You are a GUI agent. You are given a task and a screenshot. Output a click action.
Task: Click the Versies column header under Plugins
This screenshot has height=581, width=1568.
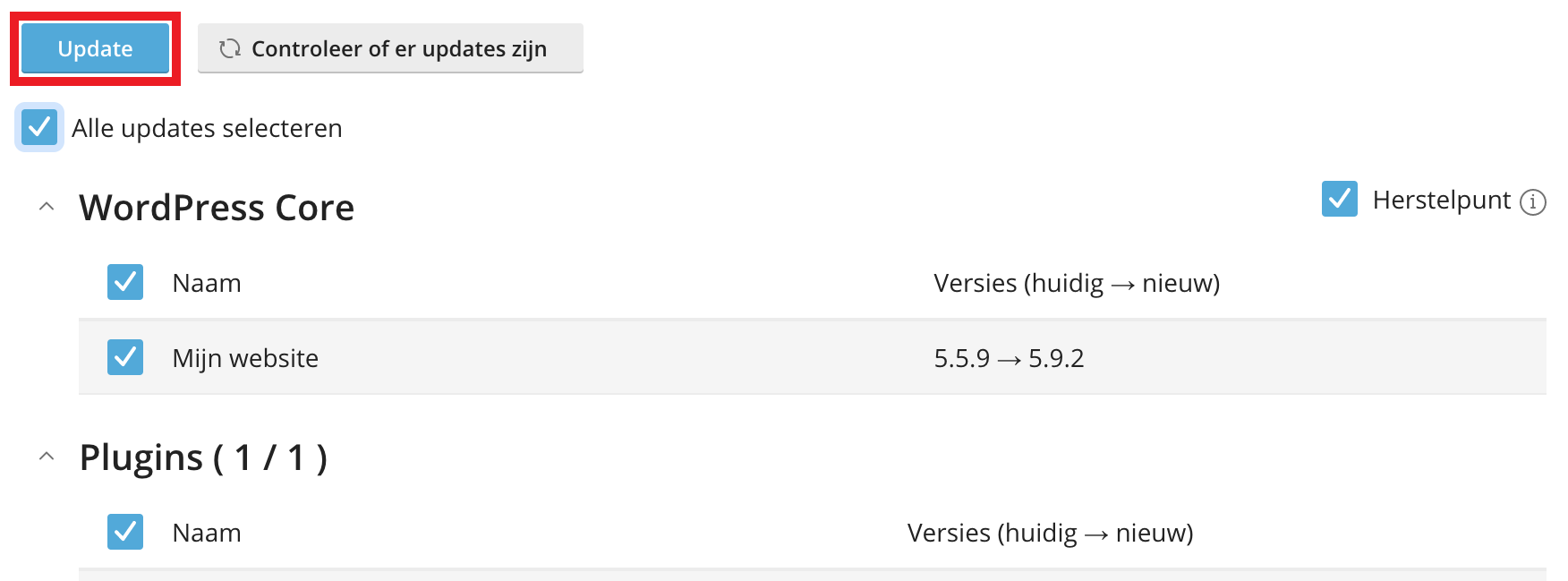click(x=1050, y=533)
